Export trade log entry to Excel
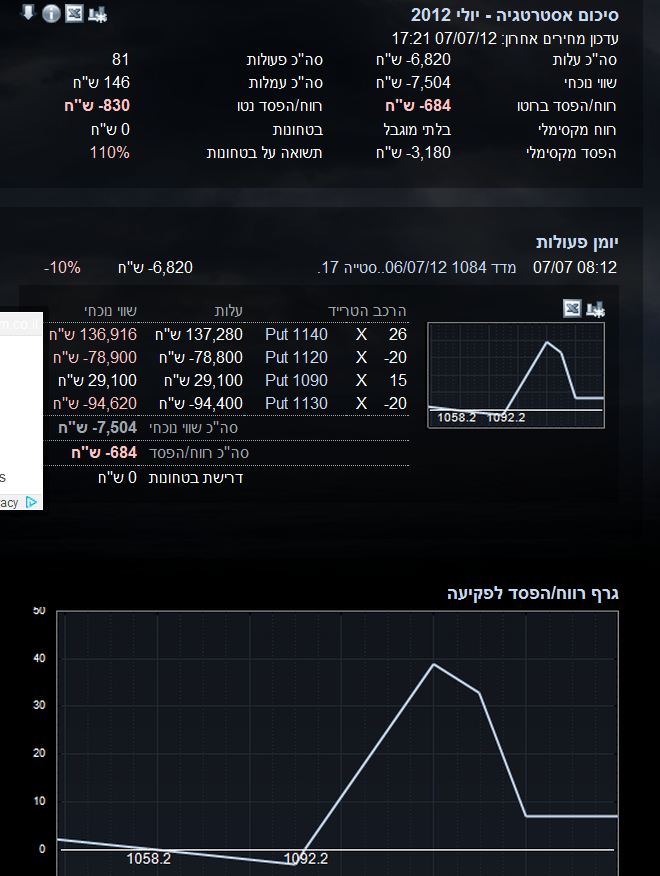Screen dimensions: 660x876 [573, 308]
